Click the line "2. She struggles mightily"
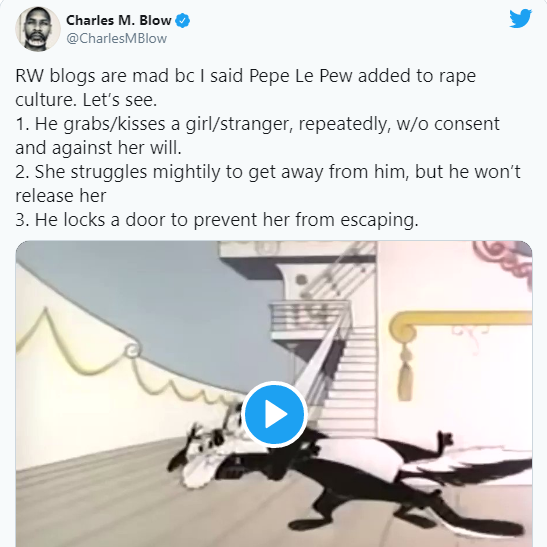Image resolution: width=547 pixels, height=547 pixels. tap(268, 172)
